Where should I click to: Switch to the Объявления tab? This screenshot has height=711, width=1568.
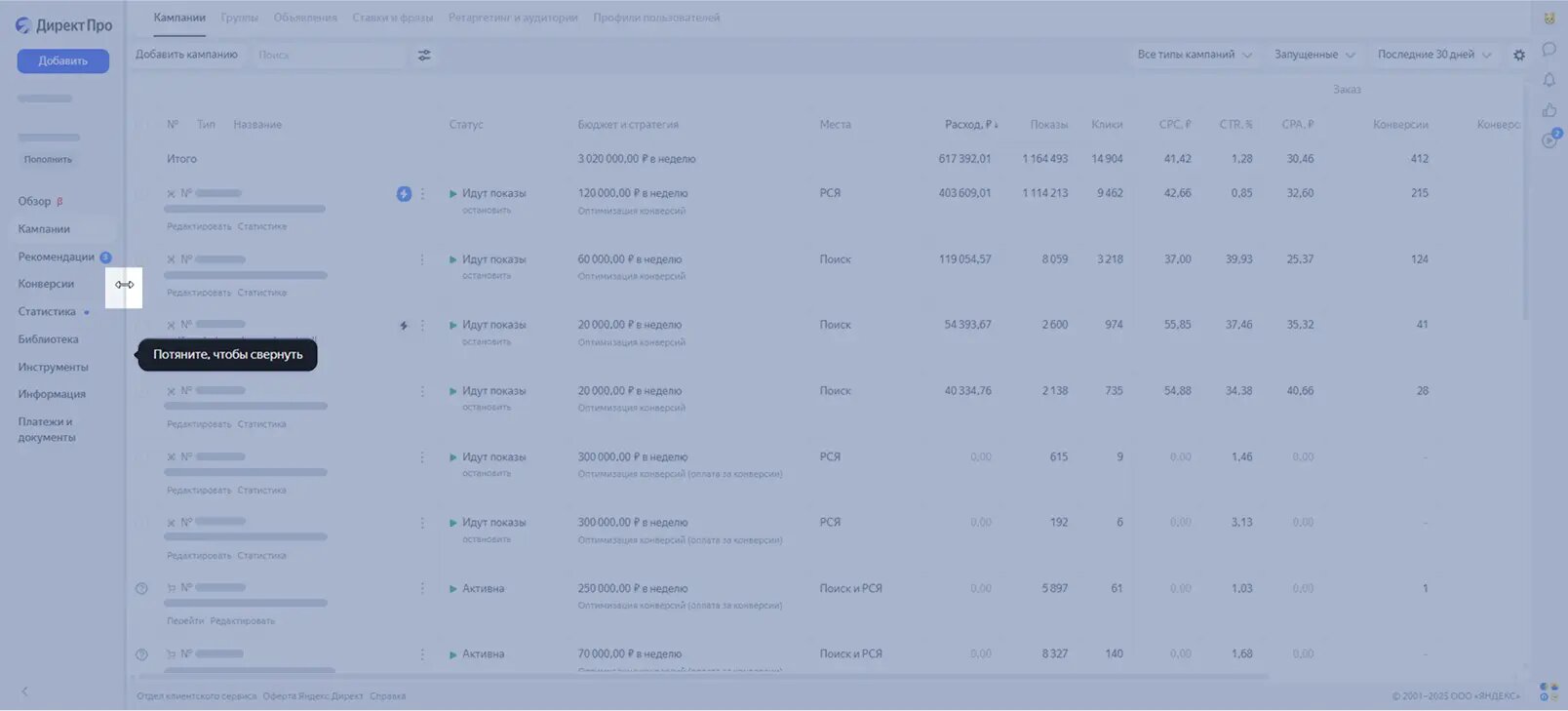click(x=305, y=18)
